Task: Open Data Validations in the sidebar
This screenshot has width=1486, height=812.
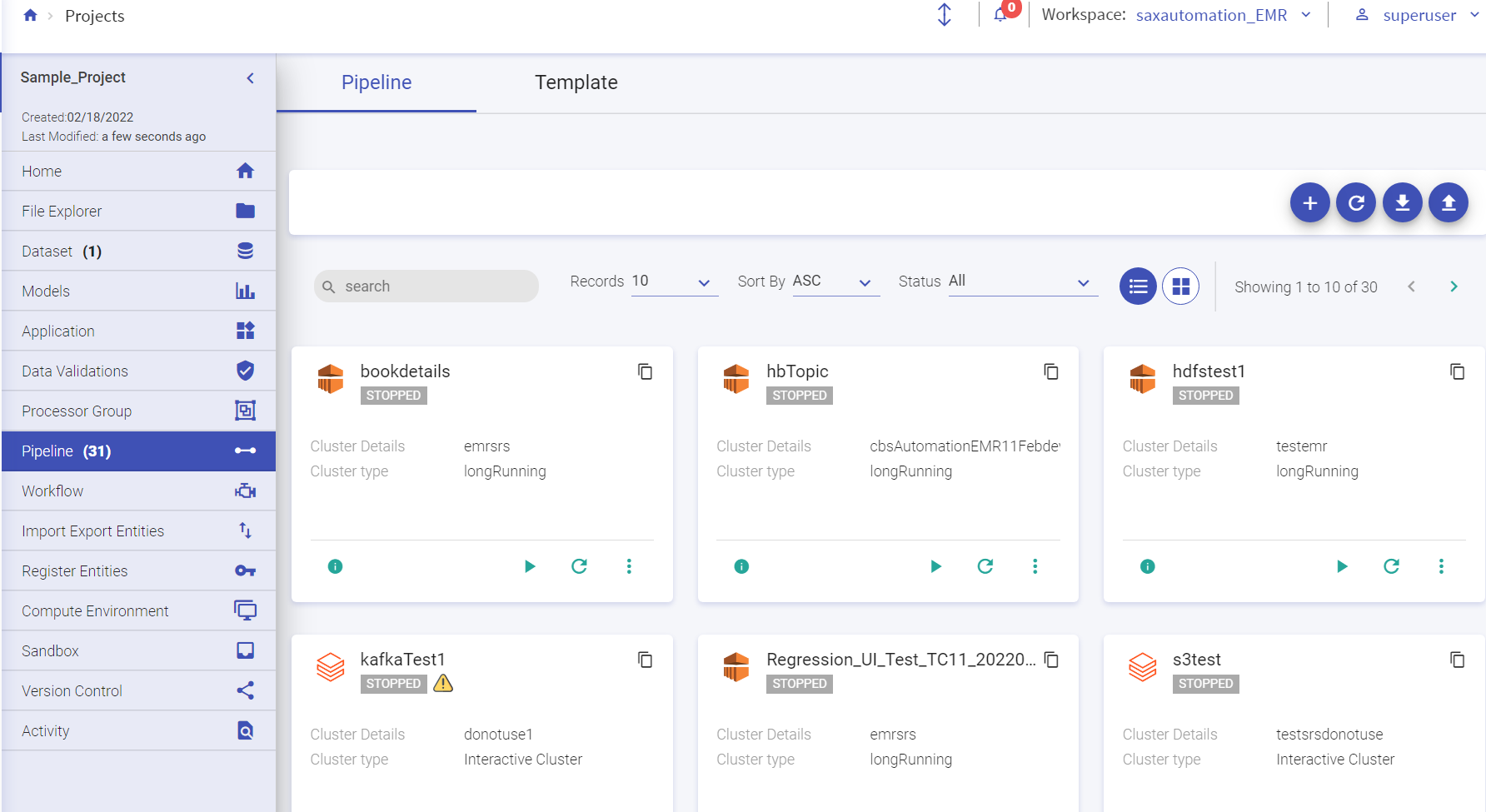Action: tap(138, 371)
